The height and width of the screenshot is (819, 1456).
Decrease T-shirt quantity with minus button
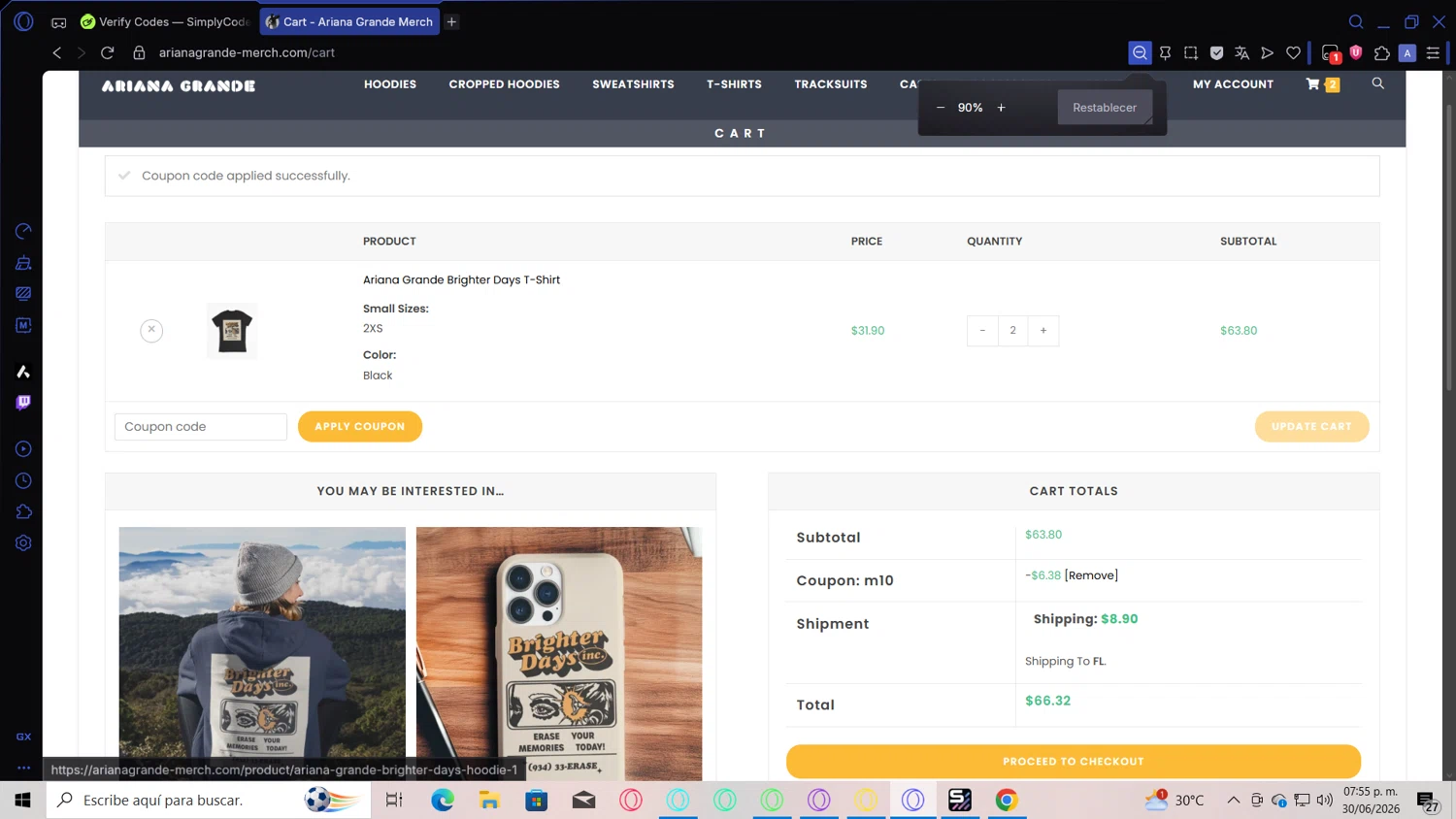[x=982, y=330]
